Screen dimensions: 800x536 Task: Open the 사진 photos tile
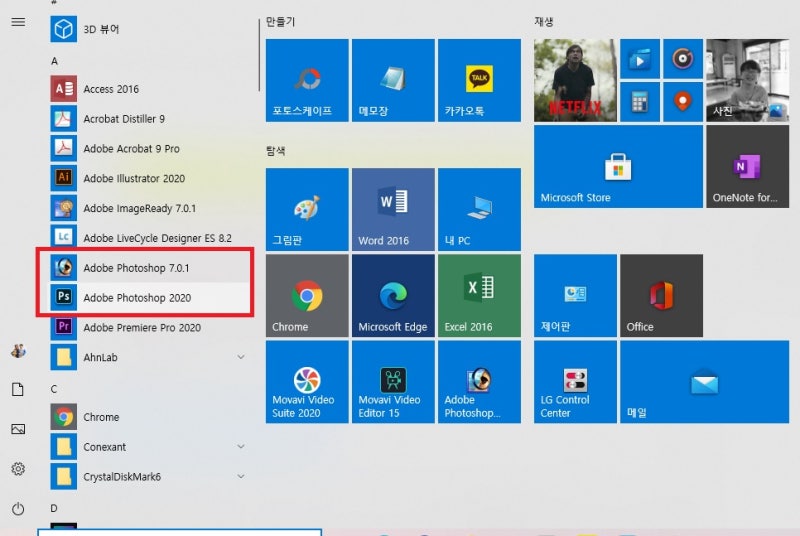click(747, 80)
